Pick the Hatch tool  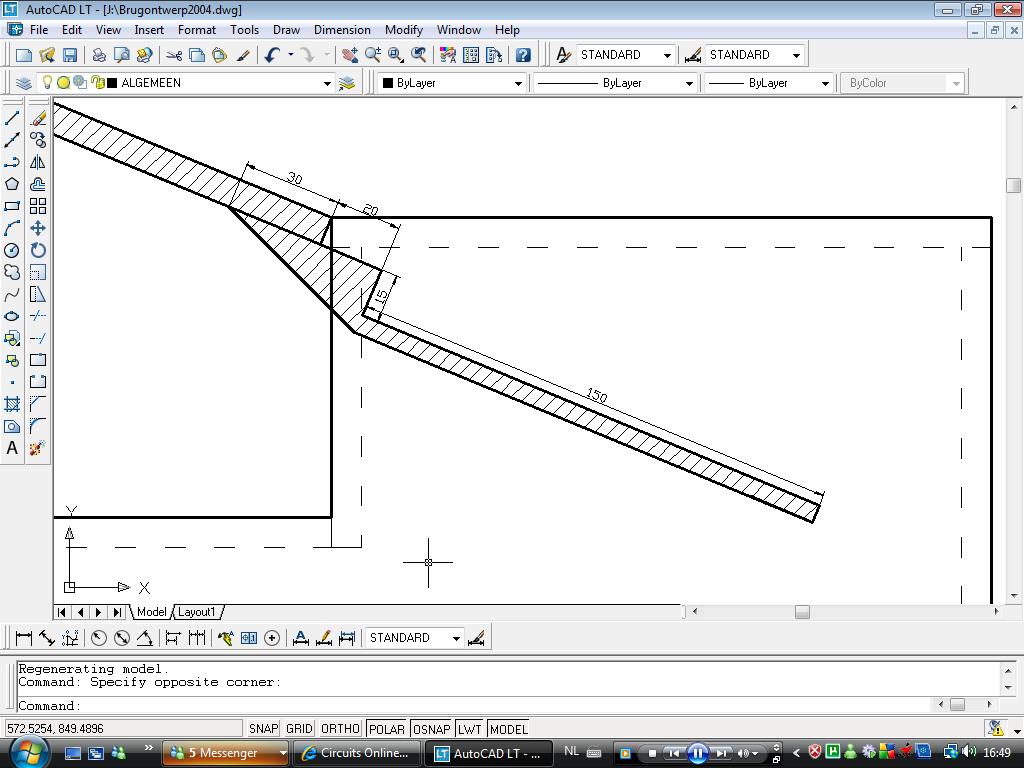(12, 404)
